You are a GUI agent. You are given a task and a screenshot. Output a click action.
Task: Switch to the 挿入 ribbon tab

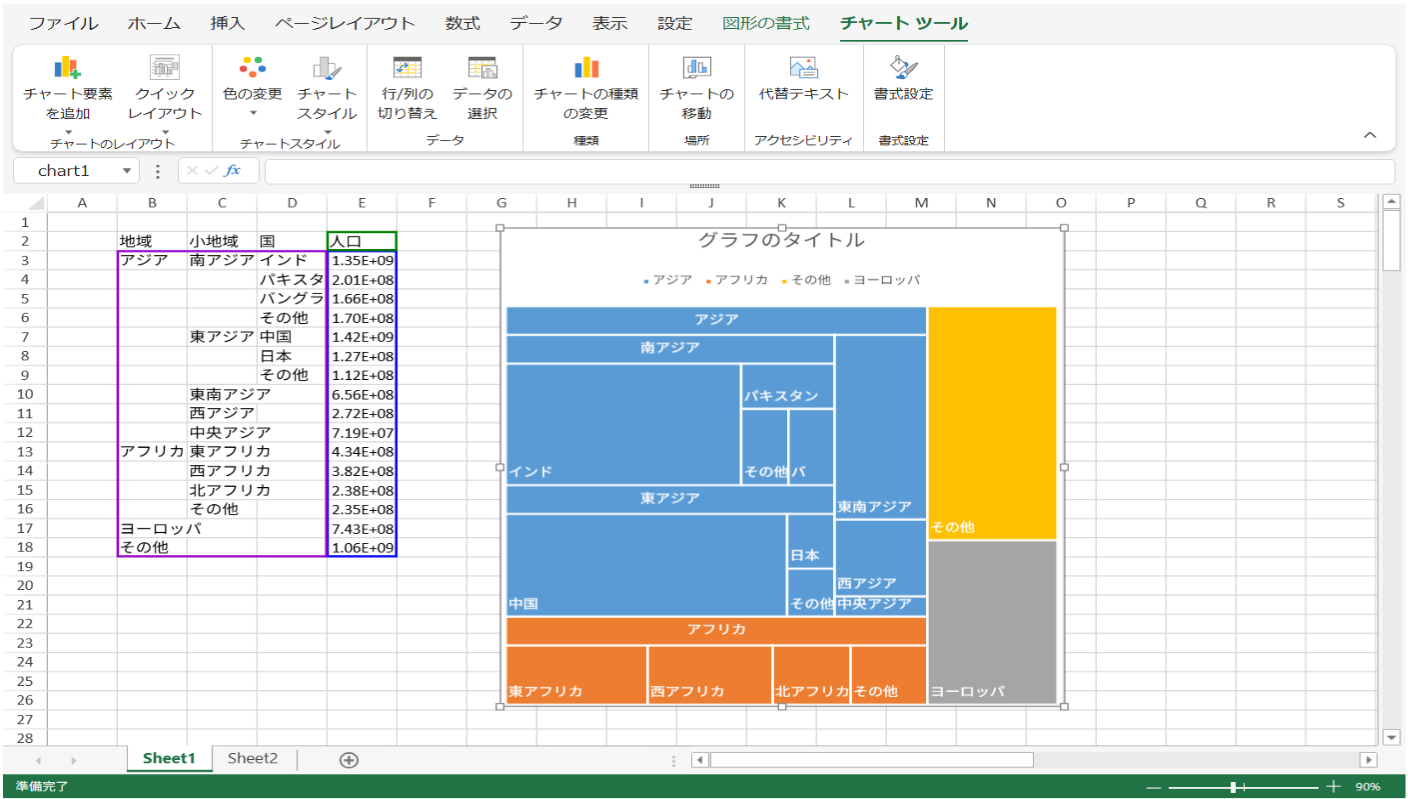pos(228,23)
